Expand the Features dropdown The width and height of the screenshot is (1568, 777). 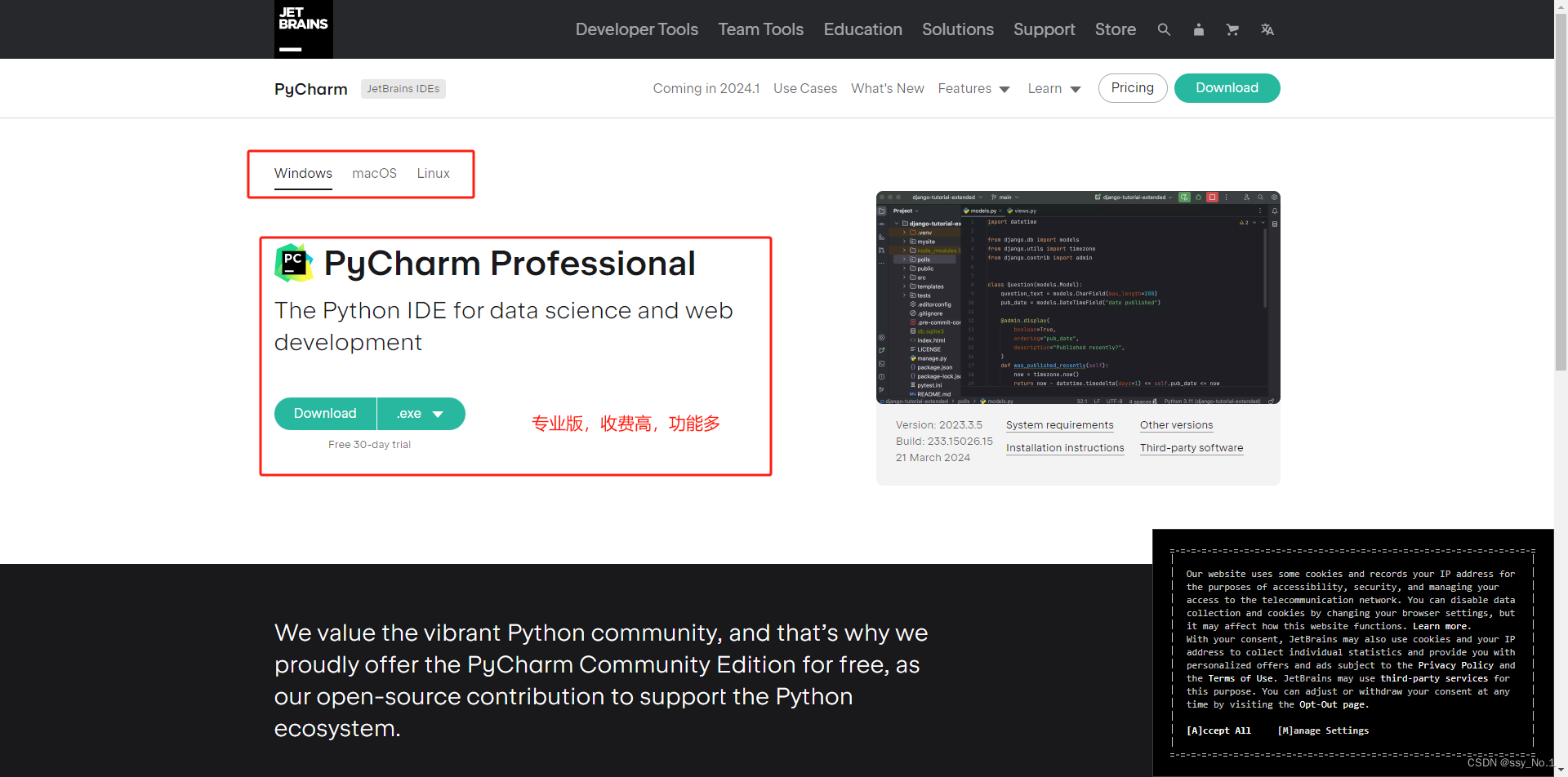[973, 88]
